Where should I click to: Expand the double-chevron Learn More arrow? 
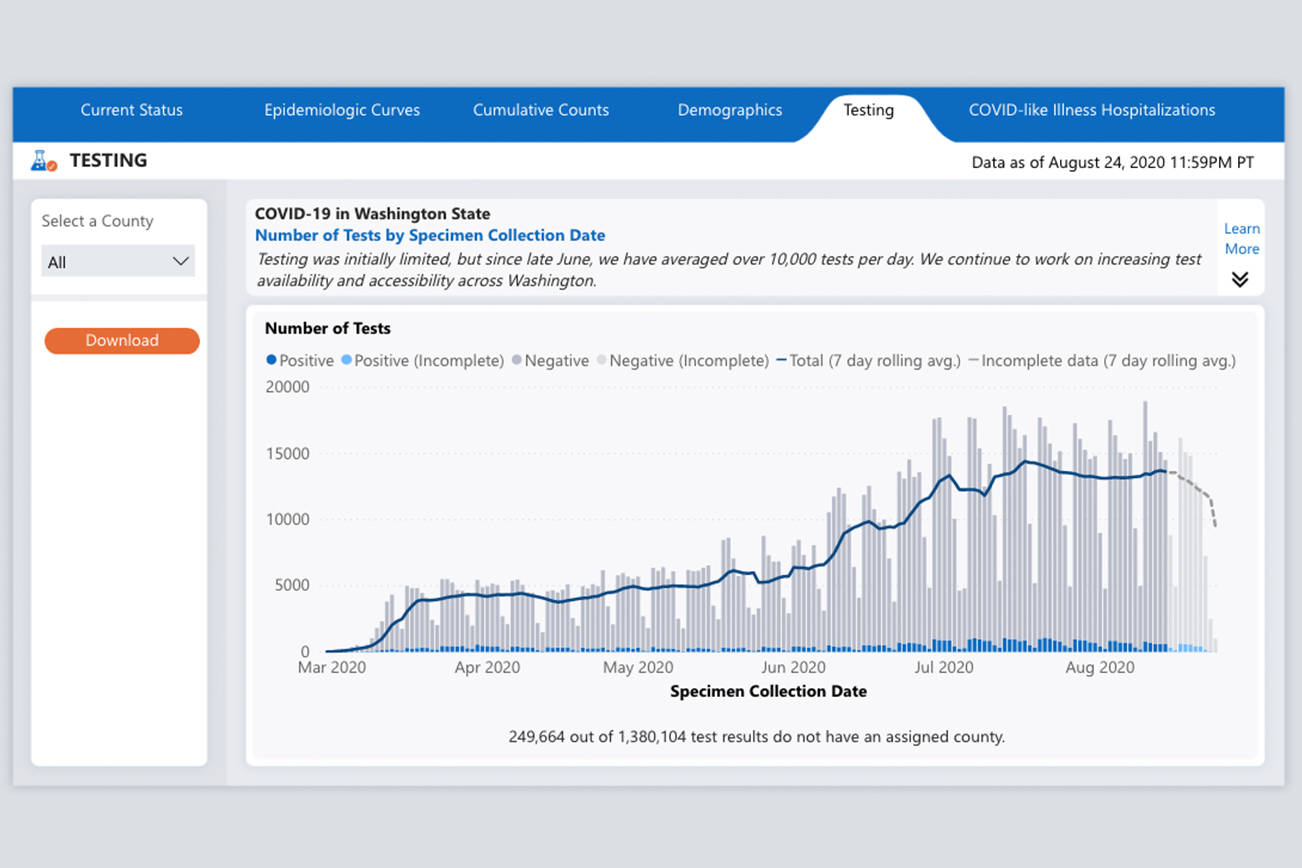pyautogui.click(x=1240, y=280)
